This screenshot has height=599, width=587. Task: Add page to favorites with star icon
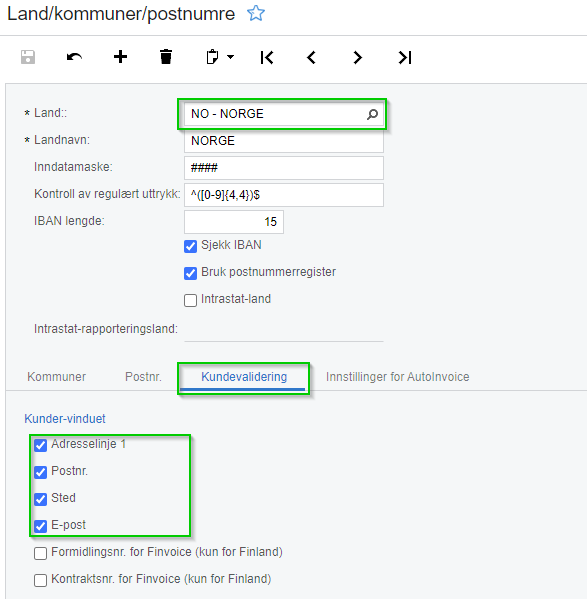[x=255, y=13]
